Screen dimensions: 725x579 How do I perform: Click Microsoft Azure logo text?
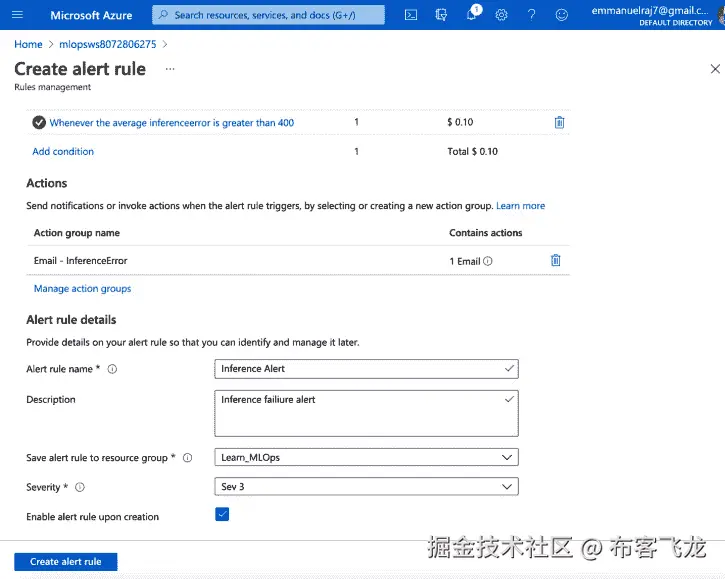coord(91,15)
